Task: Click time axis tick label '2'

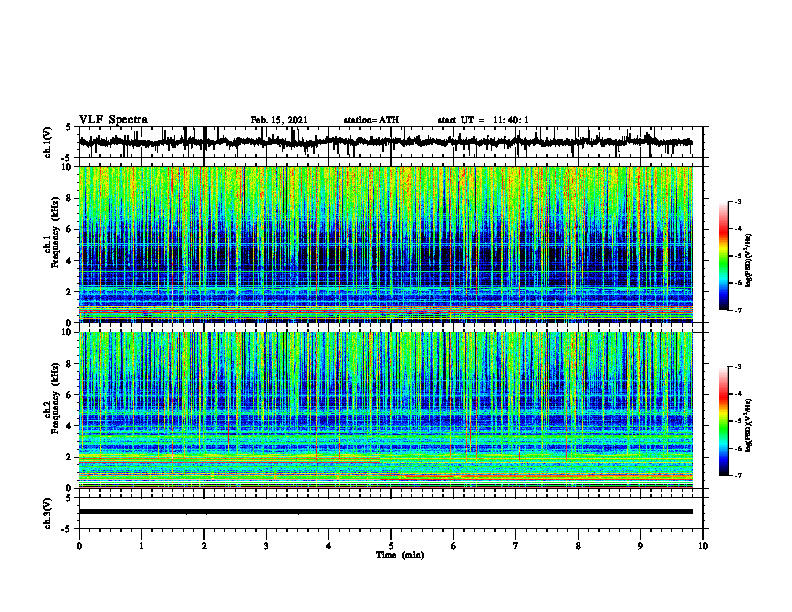Action: click(204, 546)
